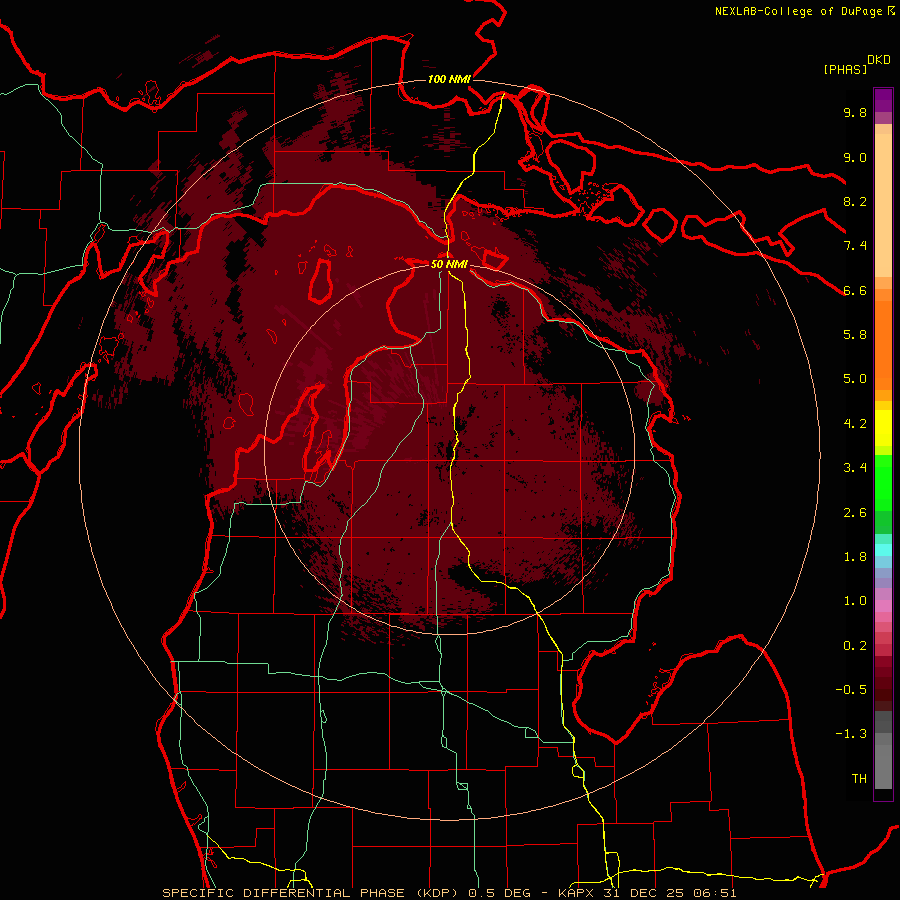Screen dimensions: 900x900
Task: Click the 7.4 color scale value
Action: (x=855, y=246)
